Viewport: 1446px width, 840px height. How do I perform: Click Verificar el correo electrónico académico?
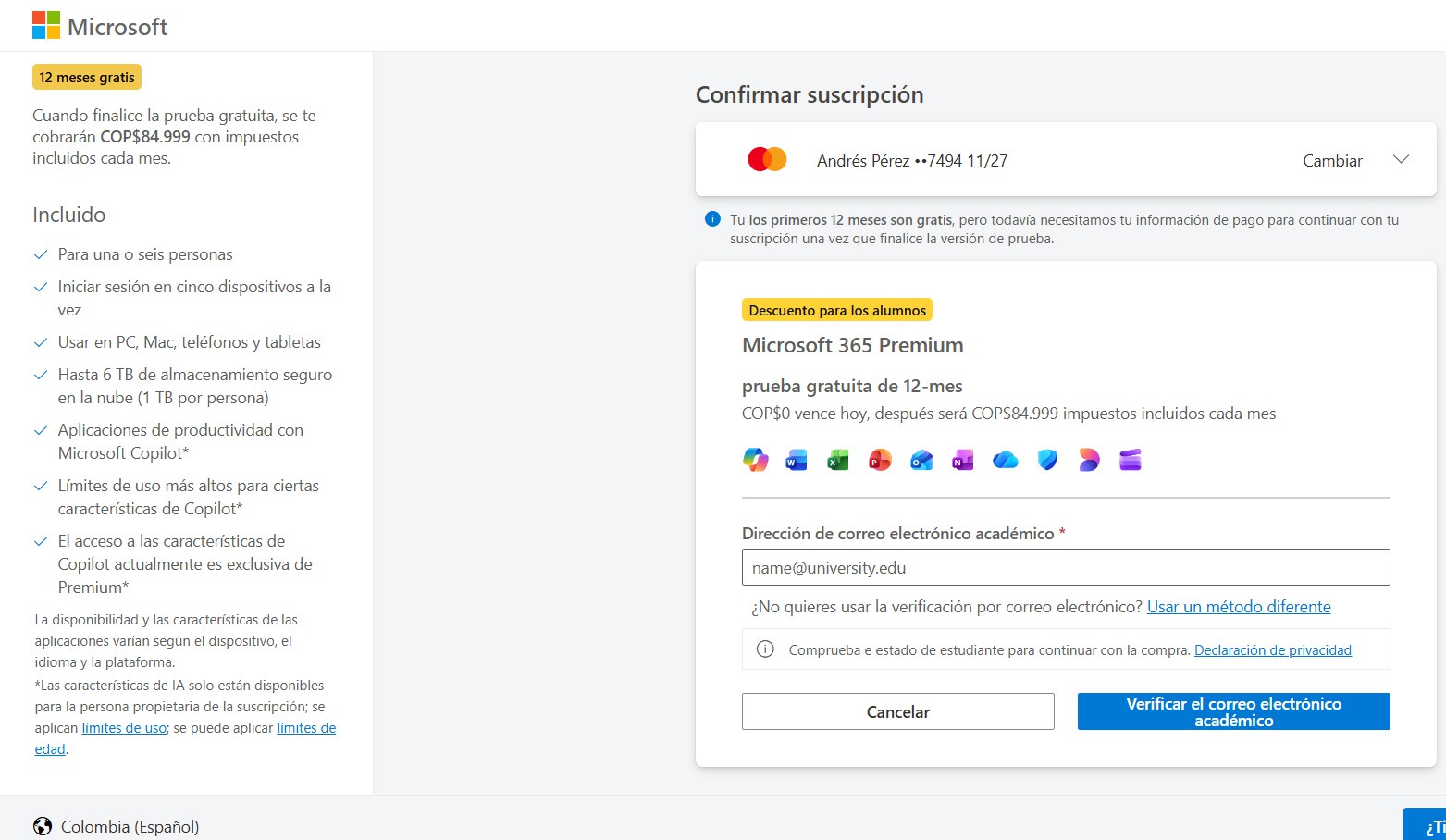[1233, 711]
